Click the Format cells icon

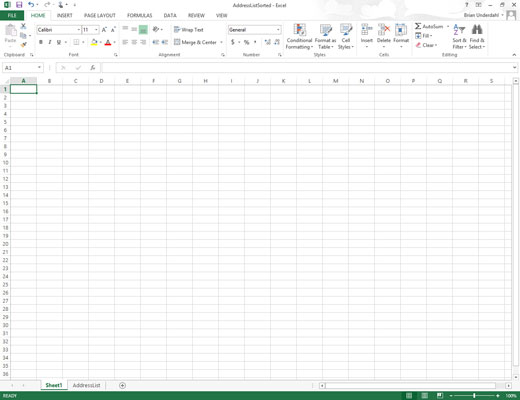[x=401, y=29]
